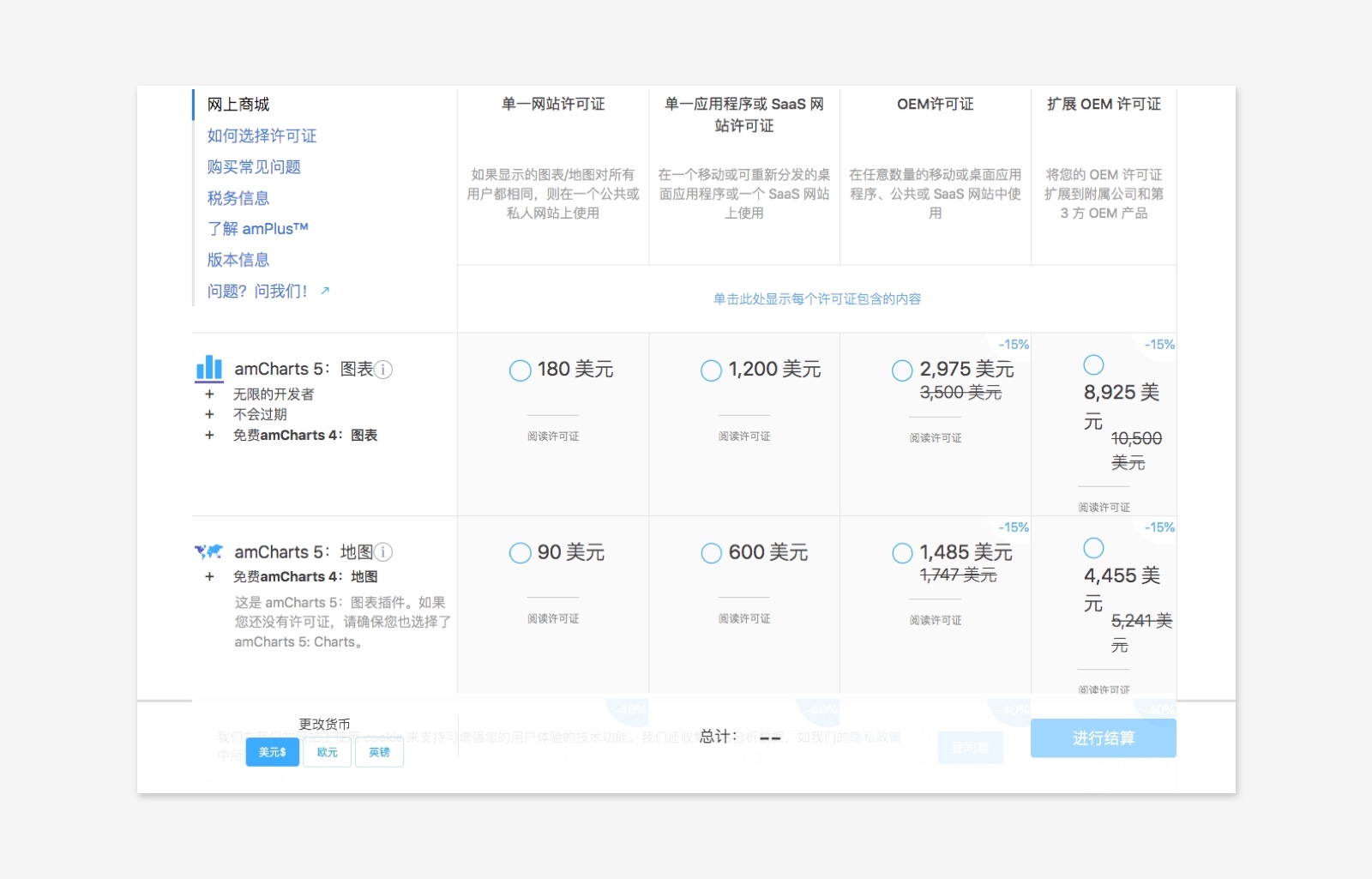Open 如何选择许可证 in sidebar menu
The image size is (1372, 879).
262,135
